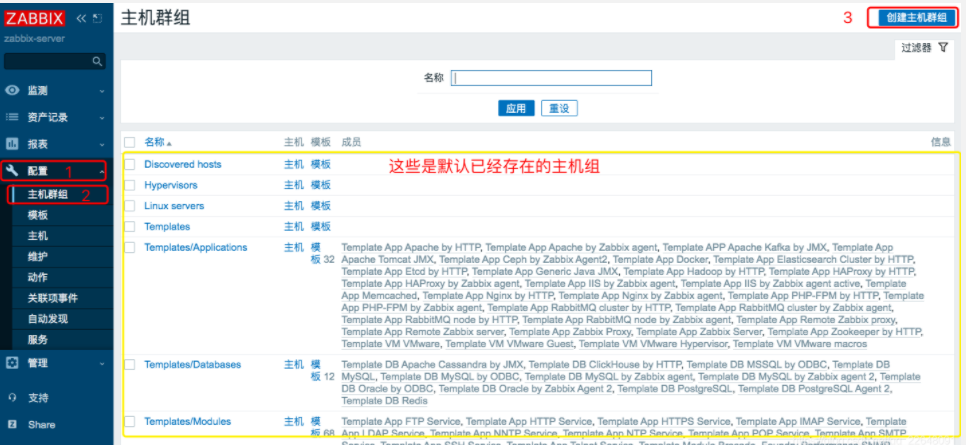The width and height of the screenshot is (966, 445).
Task: Open Template App Docker member link
Action: click(660, 259)
